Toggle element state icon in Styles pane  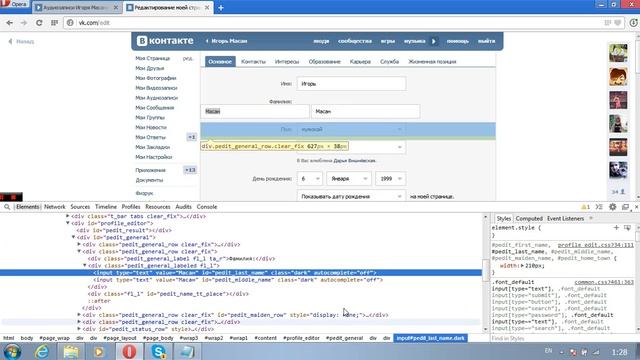coord(627,227)
